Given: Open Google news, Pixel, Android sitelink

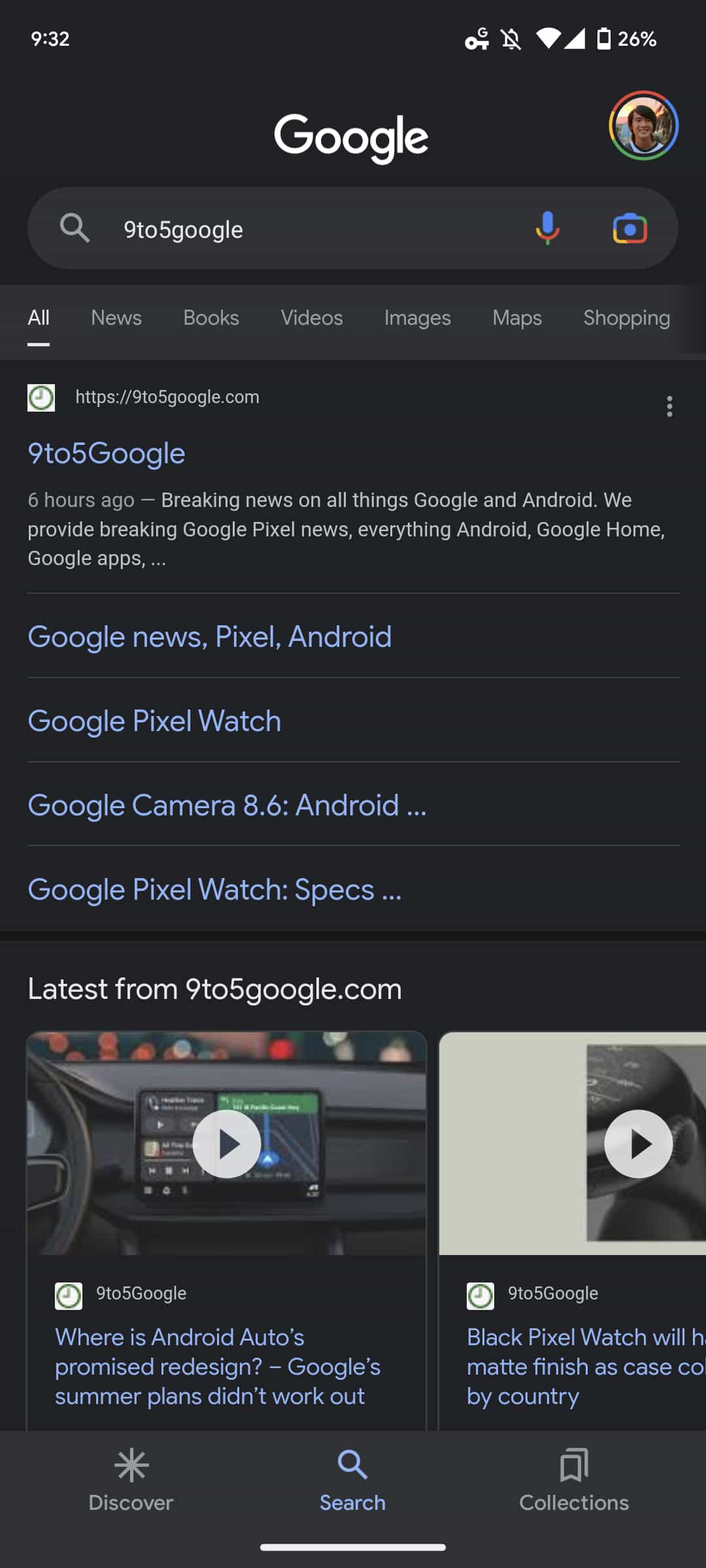Looking at the screenshot, I should click(210, 637).
